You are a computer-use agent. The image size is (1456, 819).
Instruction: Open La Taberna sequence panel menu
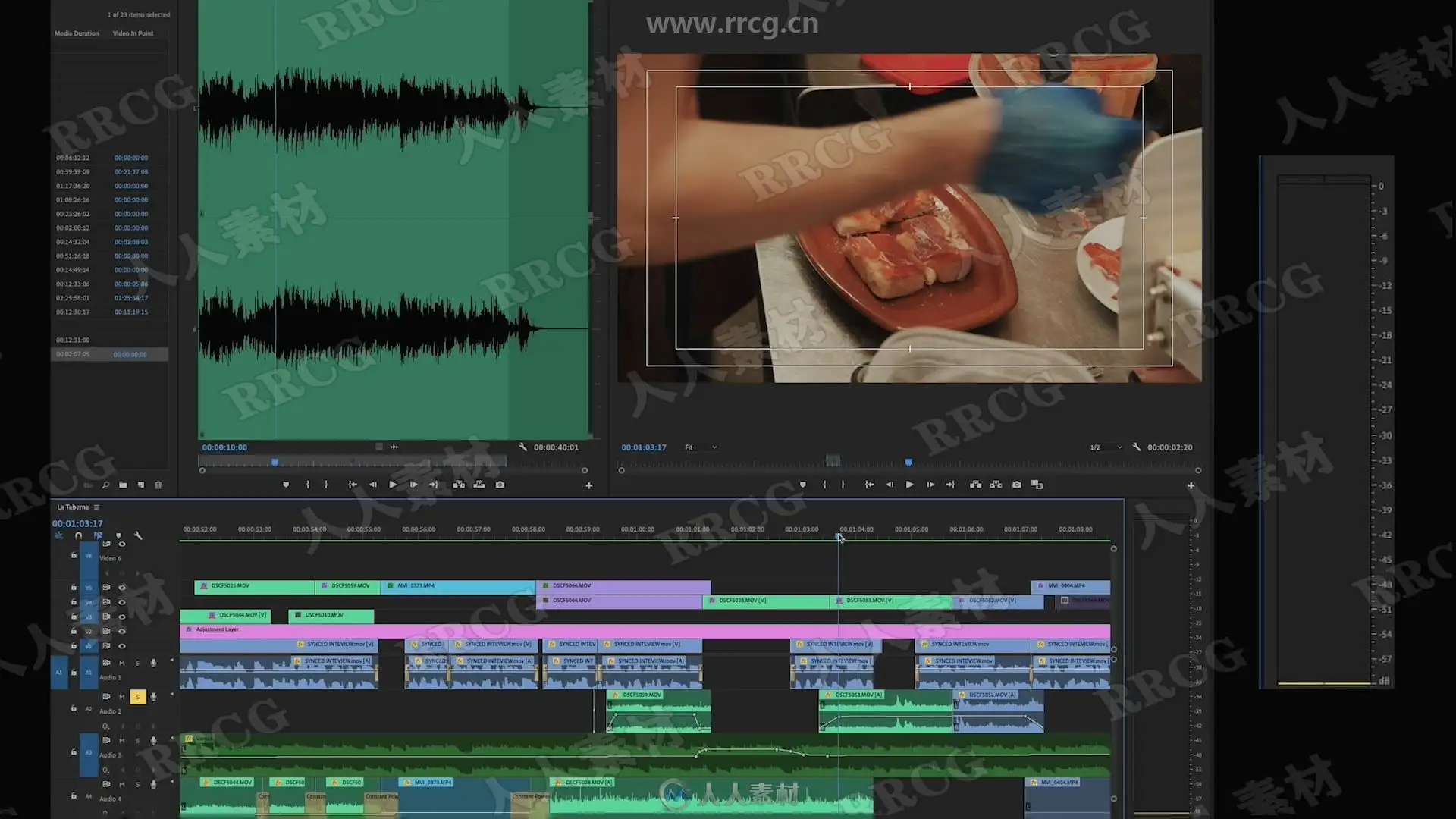coord(96,507)
